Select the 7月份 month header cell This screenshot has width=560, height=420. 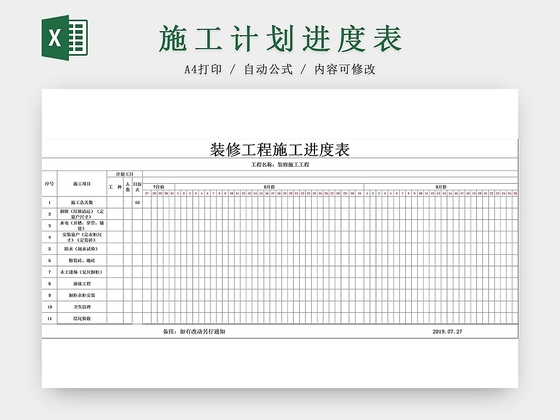click(159, 187)
